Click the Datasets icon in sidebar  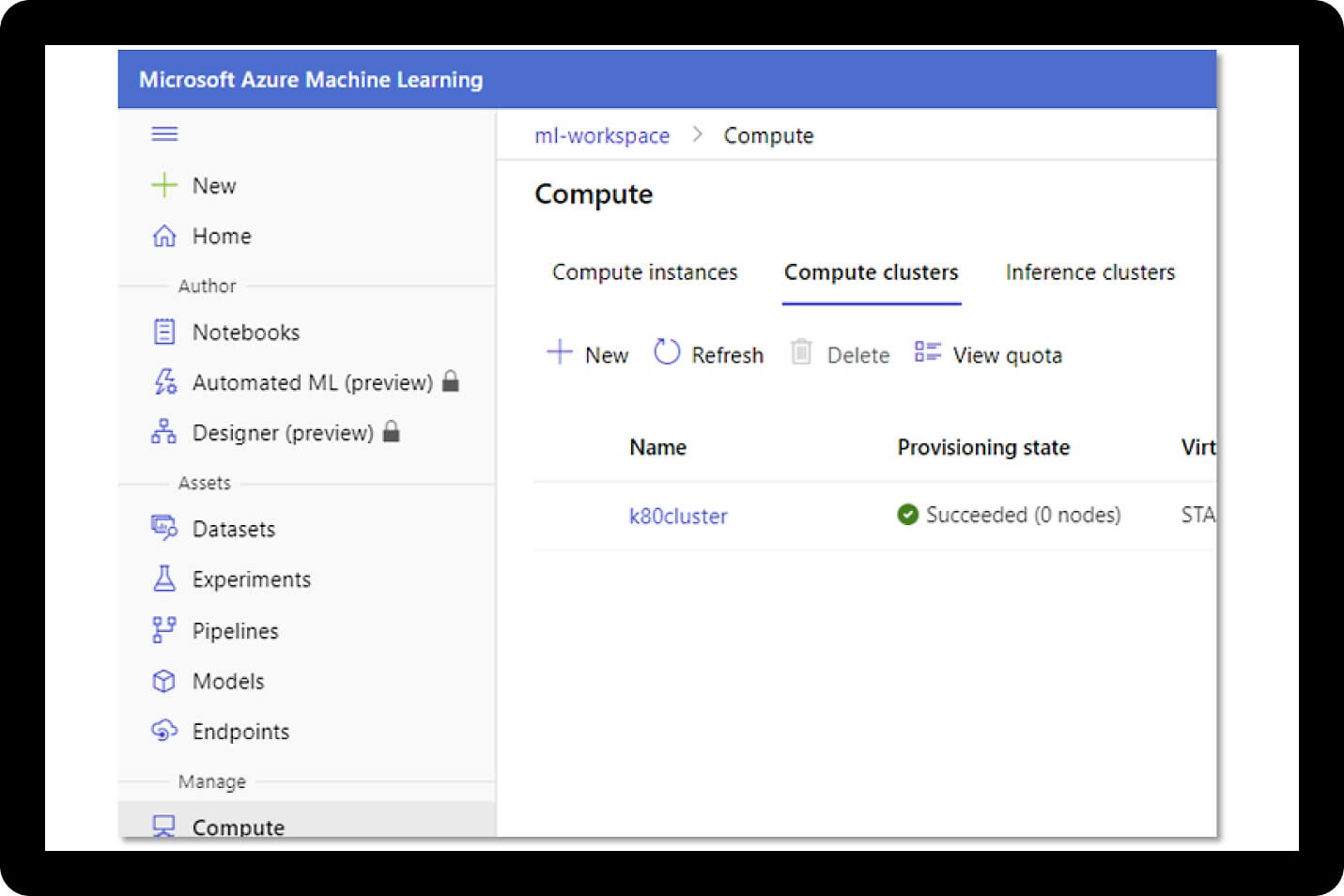[x=165, y=528]
